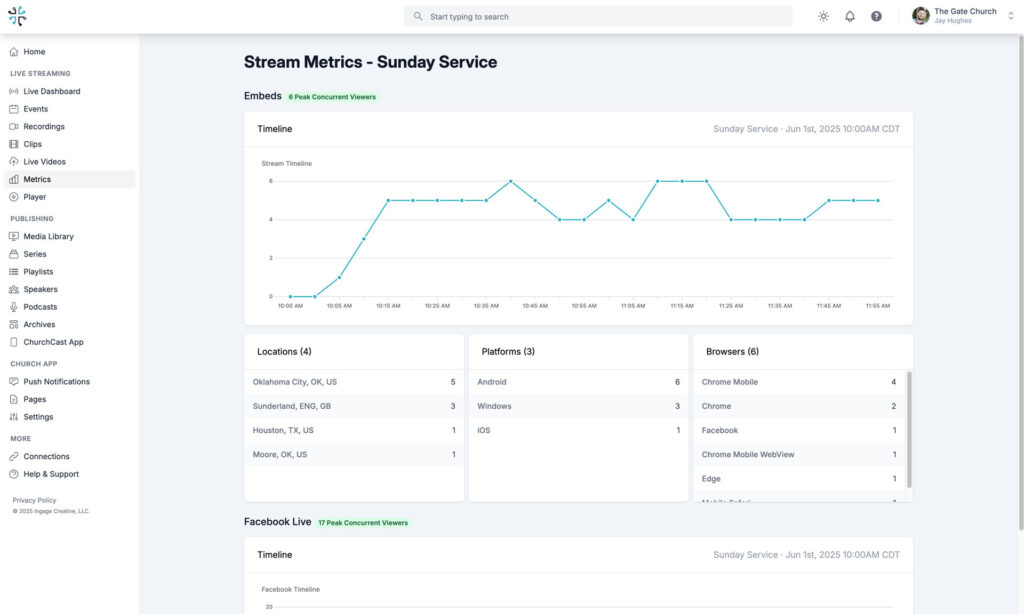
Task: Click the Push Notifications icon in sidebar
Action: (14, 382)
